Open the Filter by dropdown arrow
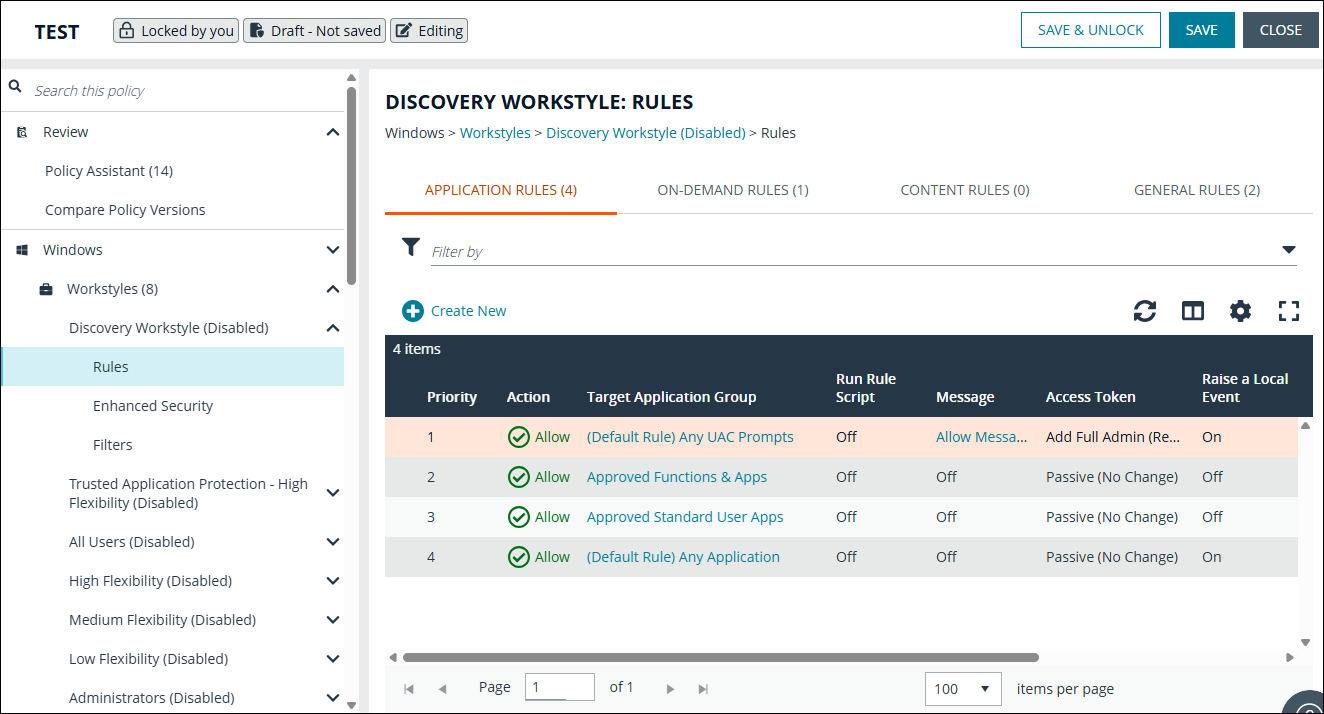 [x=1288, y=249]
